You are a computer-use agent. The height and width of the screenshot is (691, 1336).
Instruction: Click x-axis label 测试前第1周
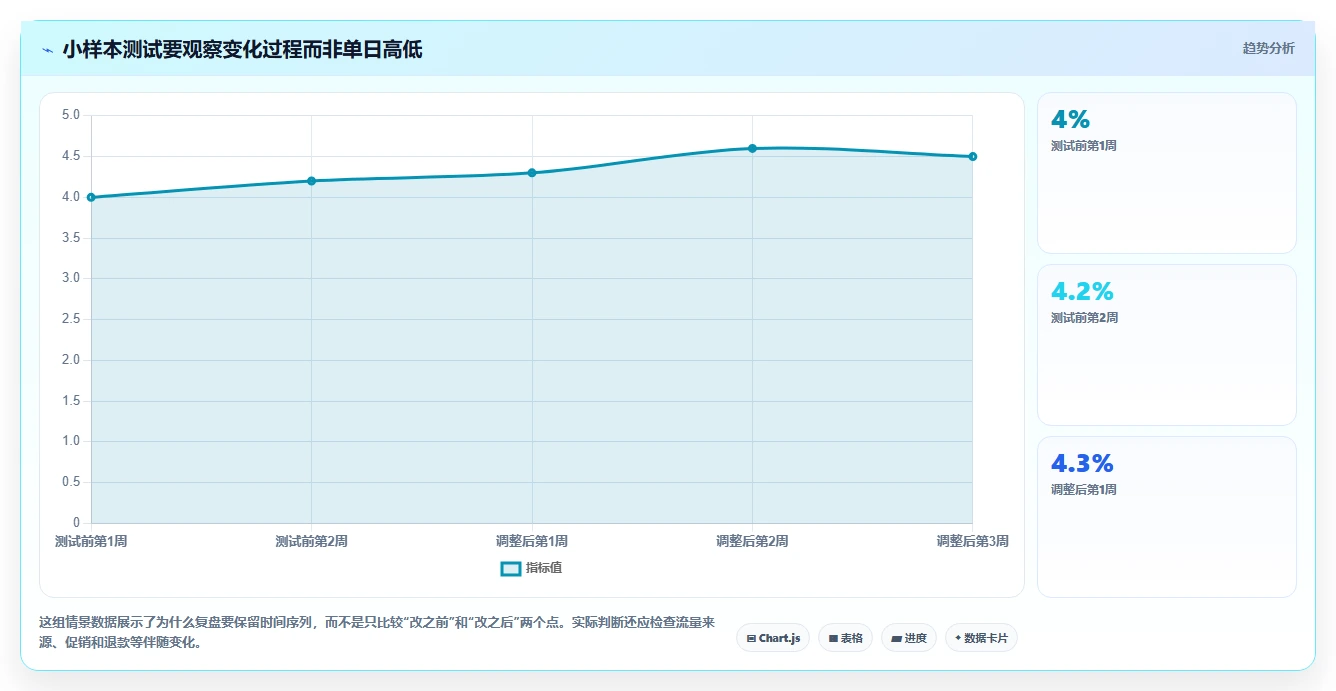pos(91,541)
